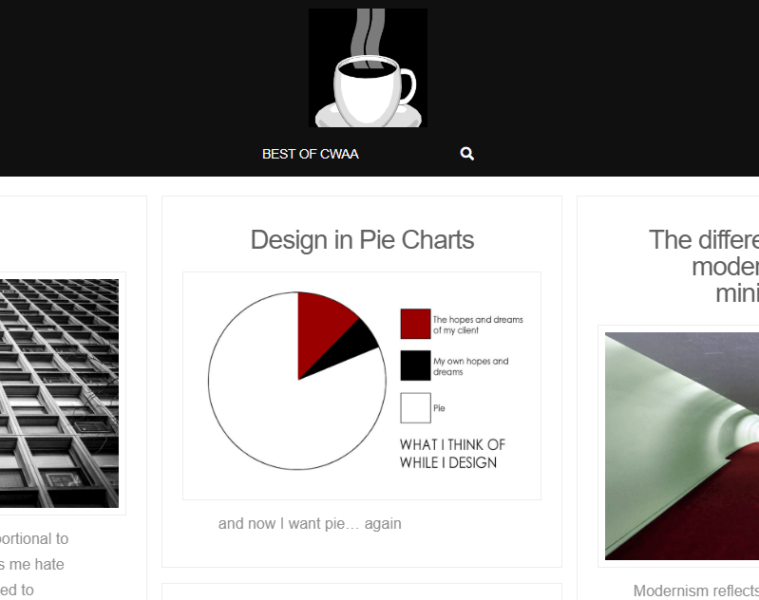
Task: Open the BEST OF CWAA menu
Action: point(310,154)
